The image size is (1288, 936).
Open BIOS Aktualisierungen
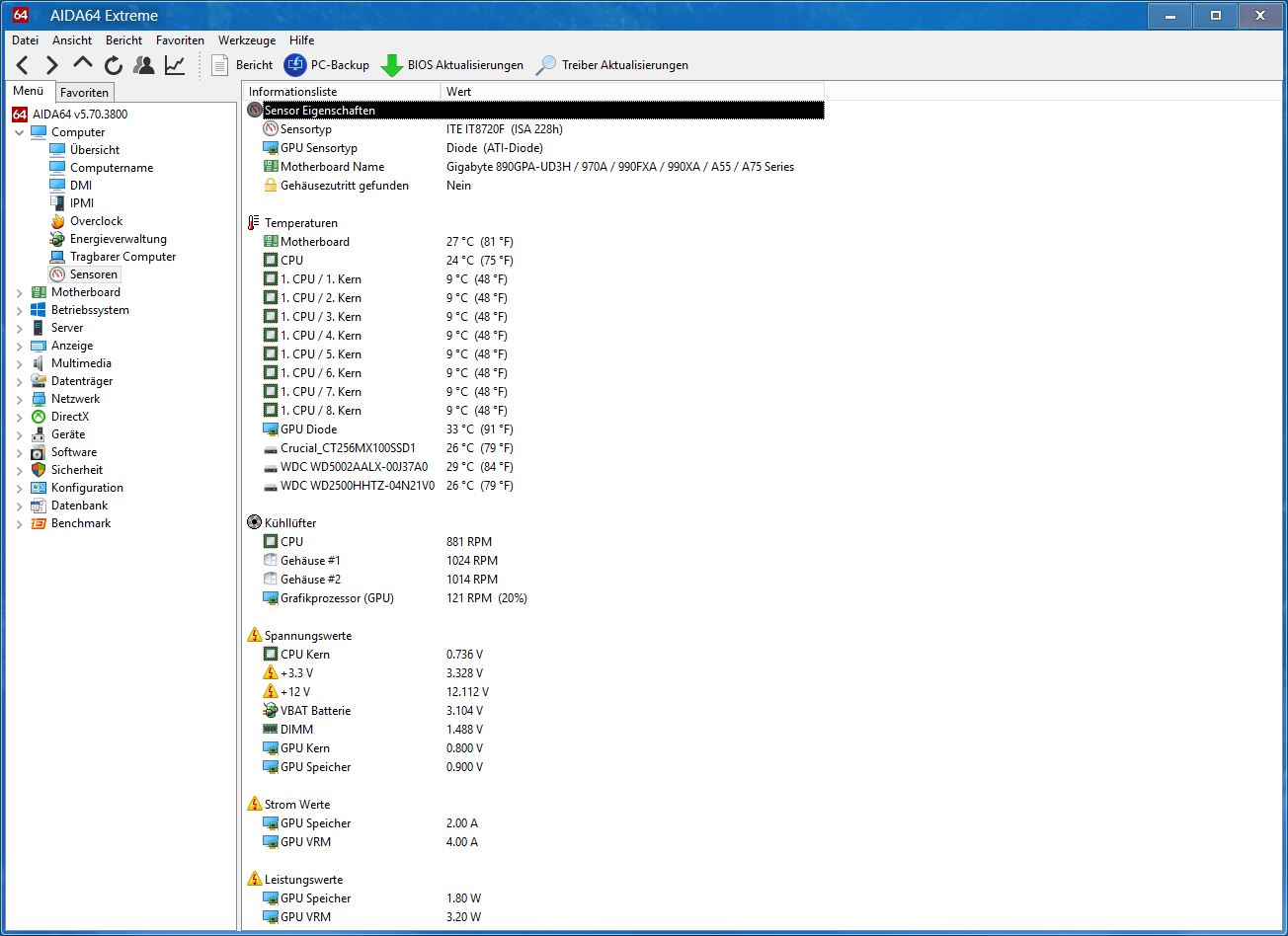click(x=452, y=65)
